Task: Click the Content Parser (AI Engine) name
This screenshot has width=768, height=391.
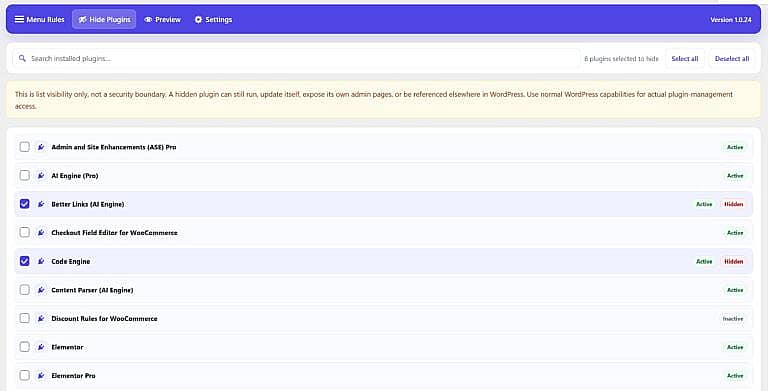Action: pos(92,290)
